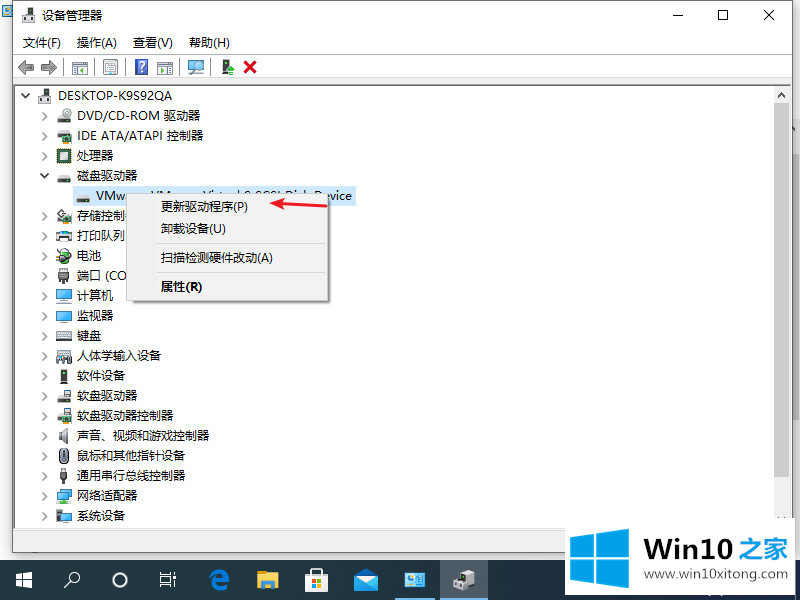Image resolution: width=800 pixels, height=600 pixels.
Task: Open Microsoft Edge from the taskbar
Action: (220, 579)
